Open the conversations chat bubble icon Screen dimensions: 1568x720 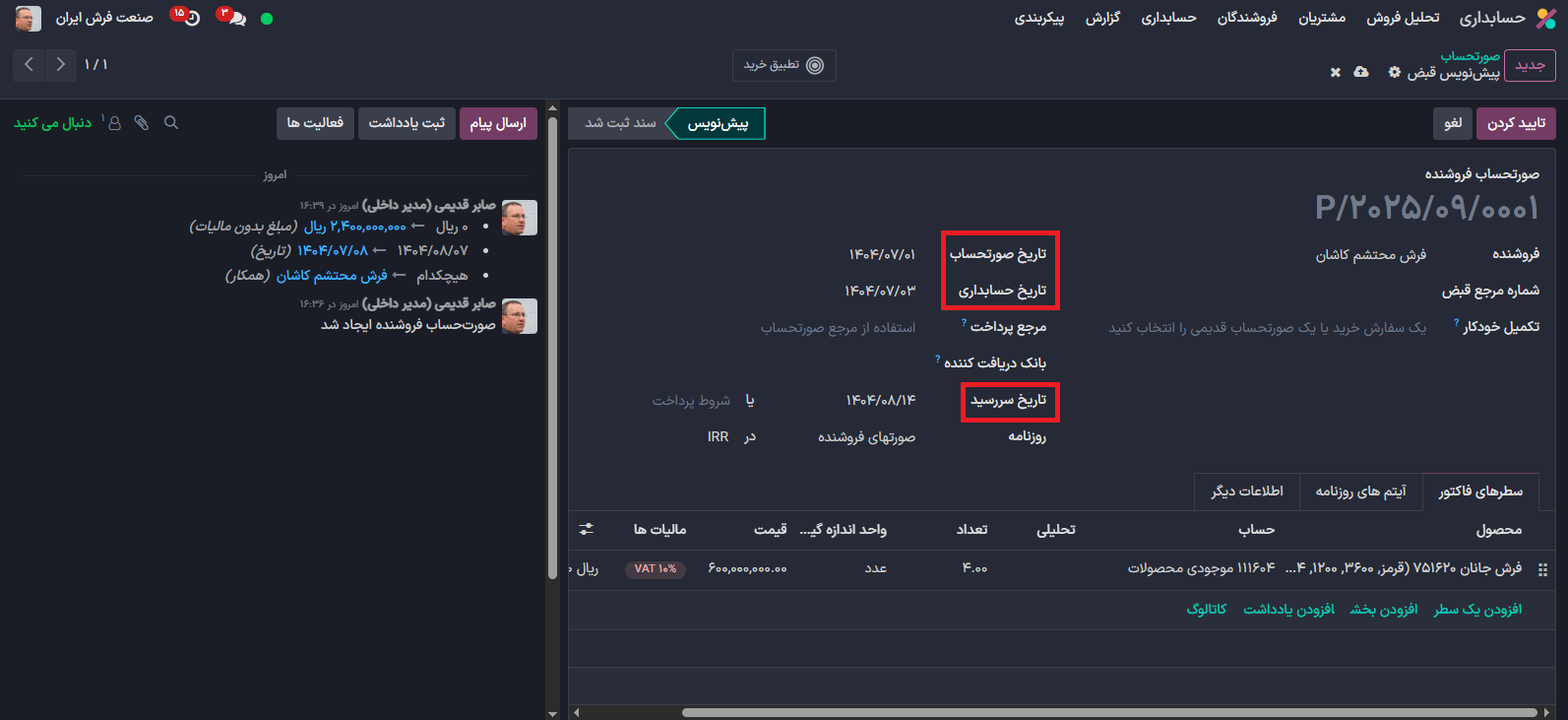234,18
